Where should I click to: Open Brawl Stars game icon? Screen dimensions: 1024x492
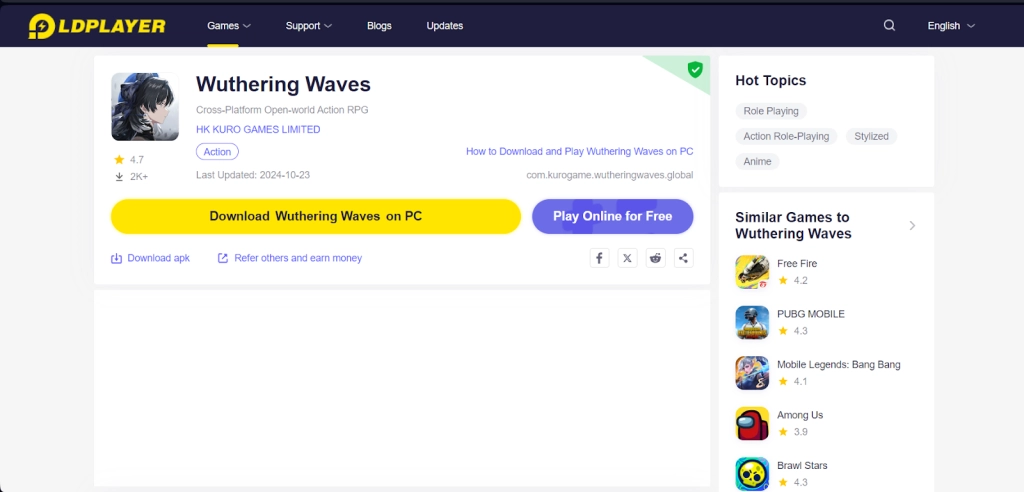pos(752,474)
